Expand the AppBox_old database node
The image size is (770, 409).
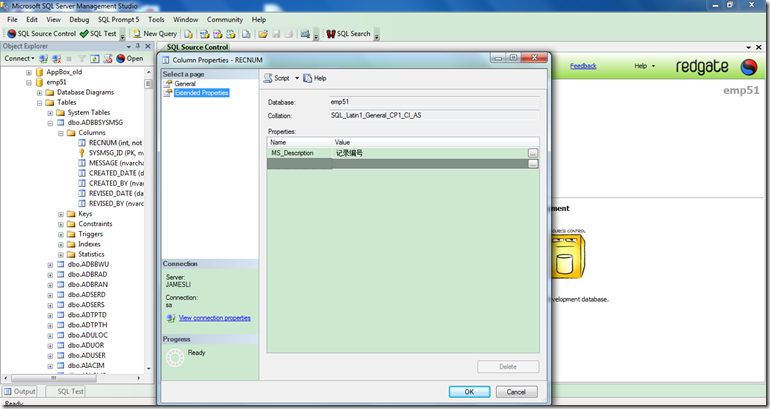tap(29, 72)
